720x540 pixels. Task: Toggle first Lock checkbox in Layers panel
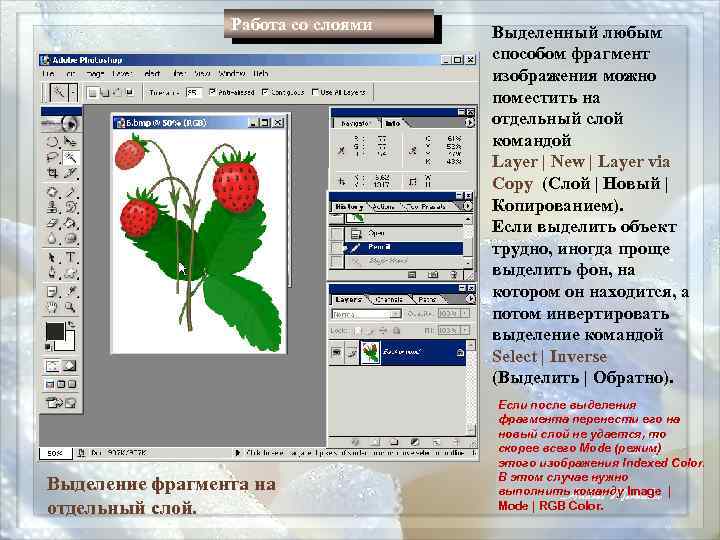(358, 331)
